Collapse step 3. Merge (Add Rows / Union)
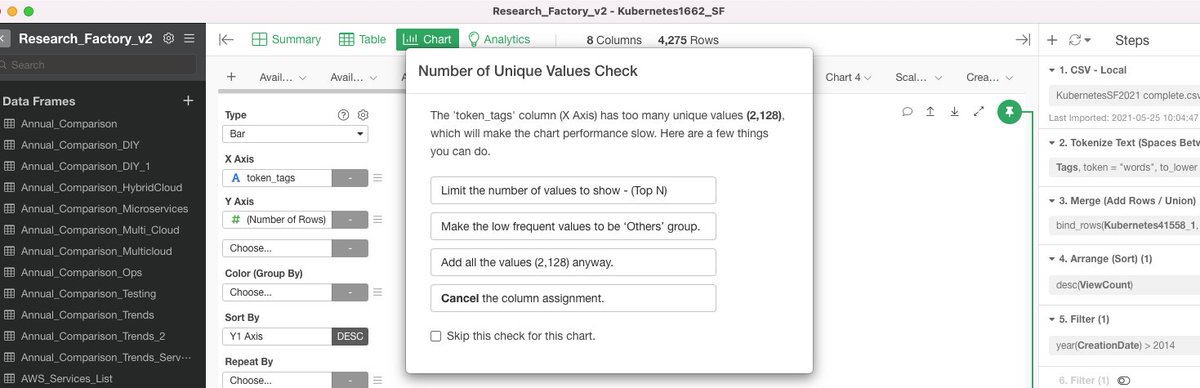This screenshot has height=388, width=1200. point(1051,202)
